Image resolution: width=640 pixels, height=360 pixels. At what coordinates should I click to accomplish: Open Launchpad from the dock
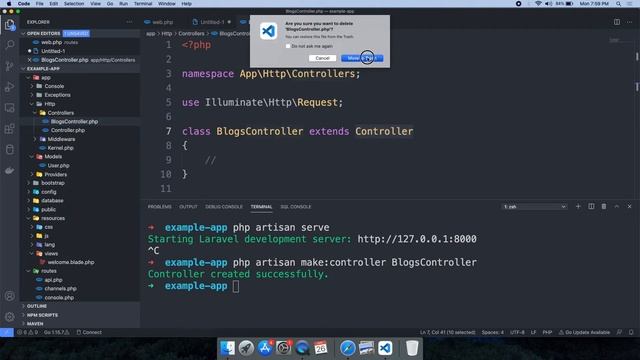pos(246,348)
